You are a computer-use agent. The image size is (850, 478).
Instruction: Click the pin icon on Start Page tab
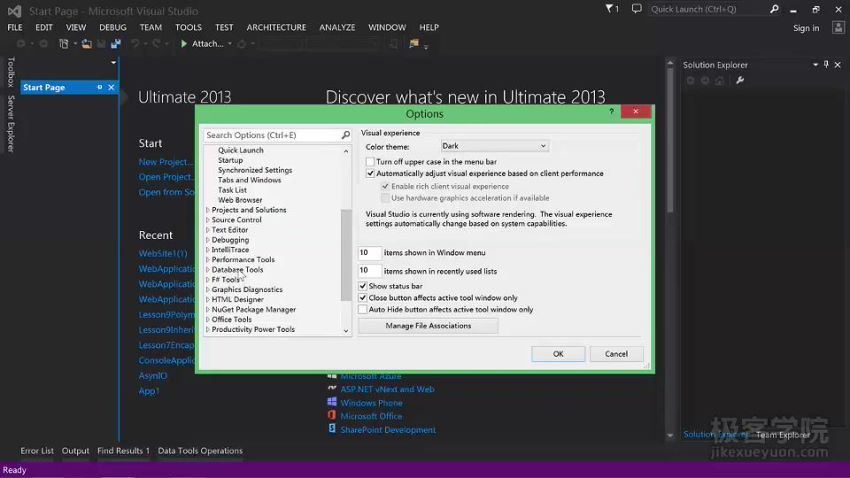click(100, 87)
